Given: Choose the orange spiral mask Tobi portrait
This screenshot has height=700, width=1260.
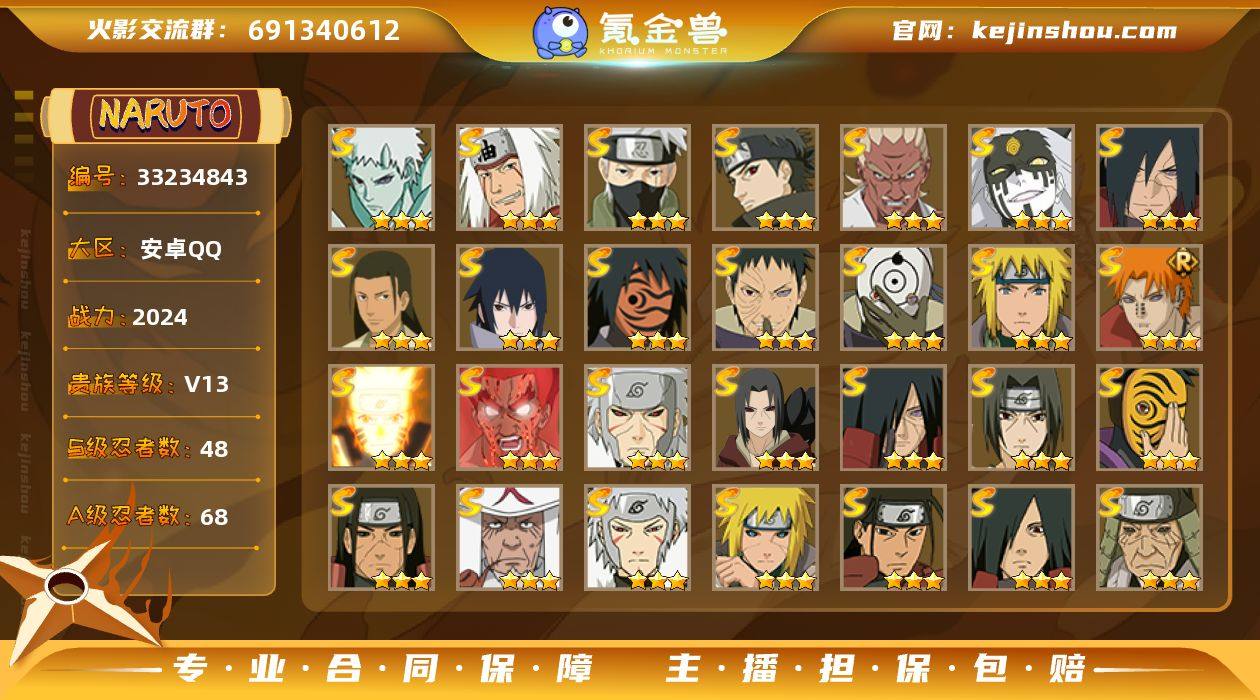Looking at the screenshot, I should click(638, 298).
